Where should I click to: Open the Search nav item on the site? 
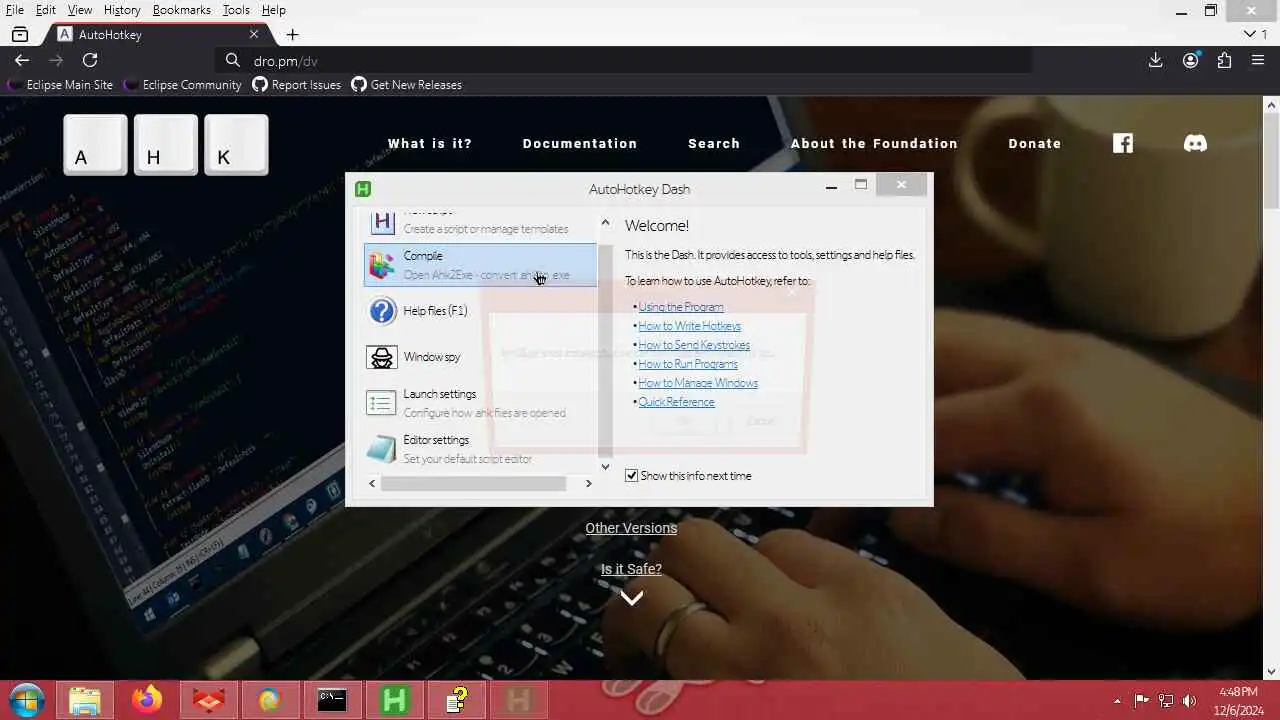pyautogui.click(x=714, y=143)
